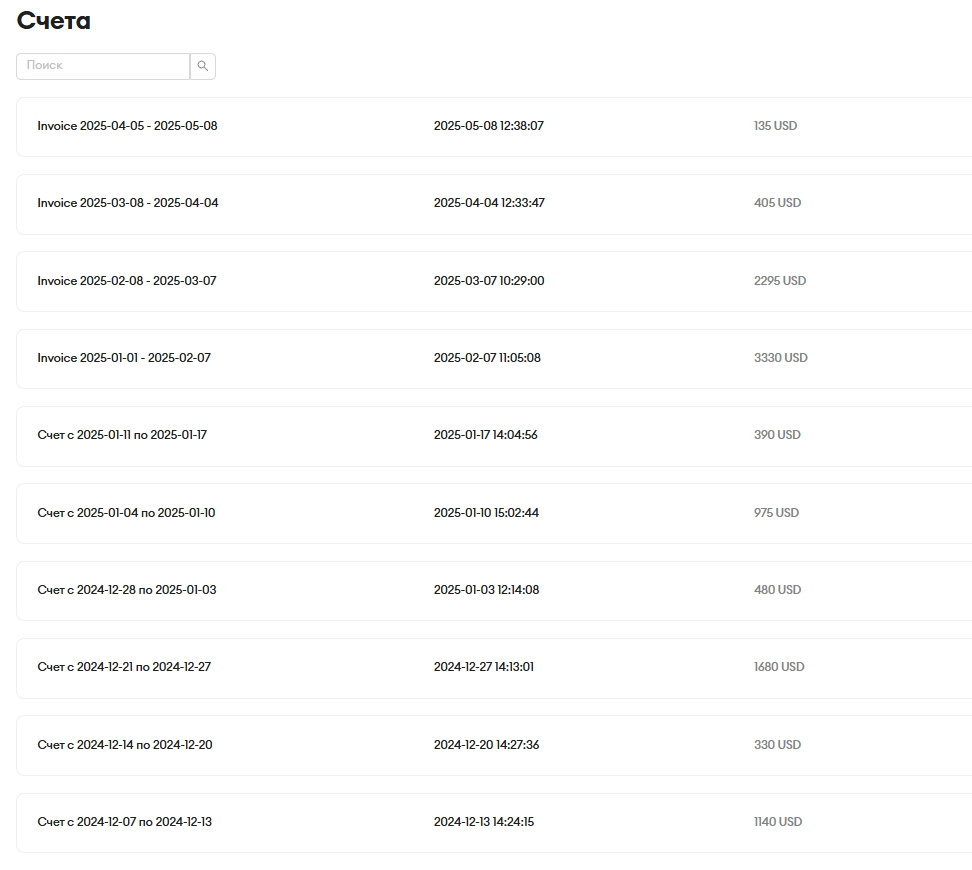Select Invoice 2025-02-08 - 2025-03-07 row
972x870 pixels.
[127, 281]
